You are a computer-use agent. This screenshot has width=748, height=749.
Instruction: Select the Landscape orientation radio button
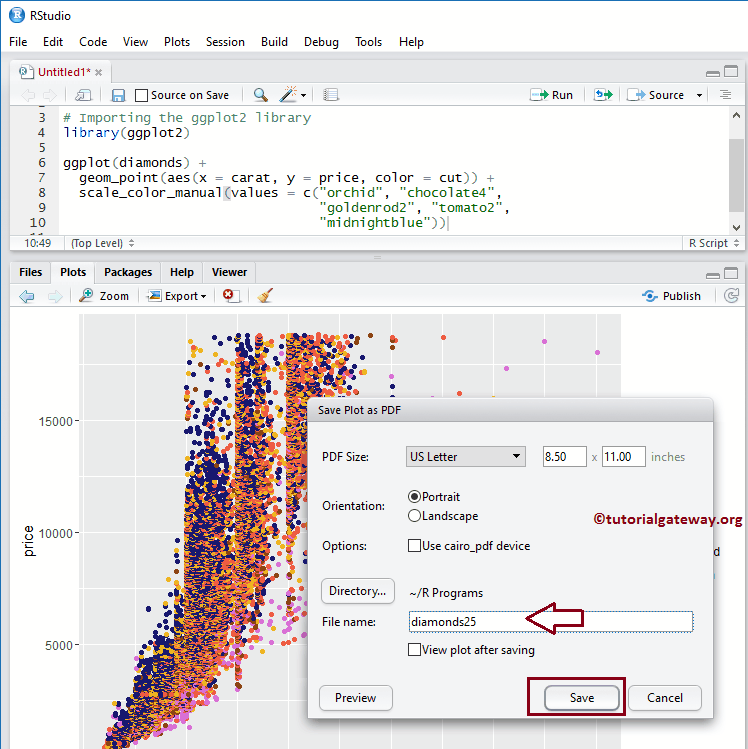click(x=415, y=516)
